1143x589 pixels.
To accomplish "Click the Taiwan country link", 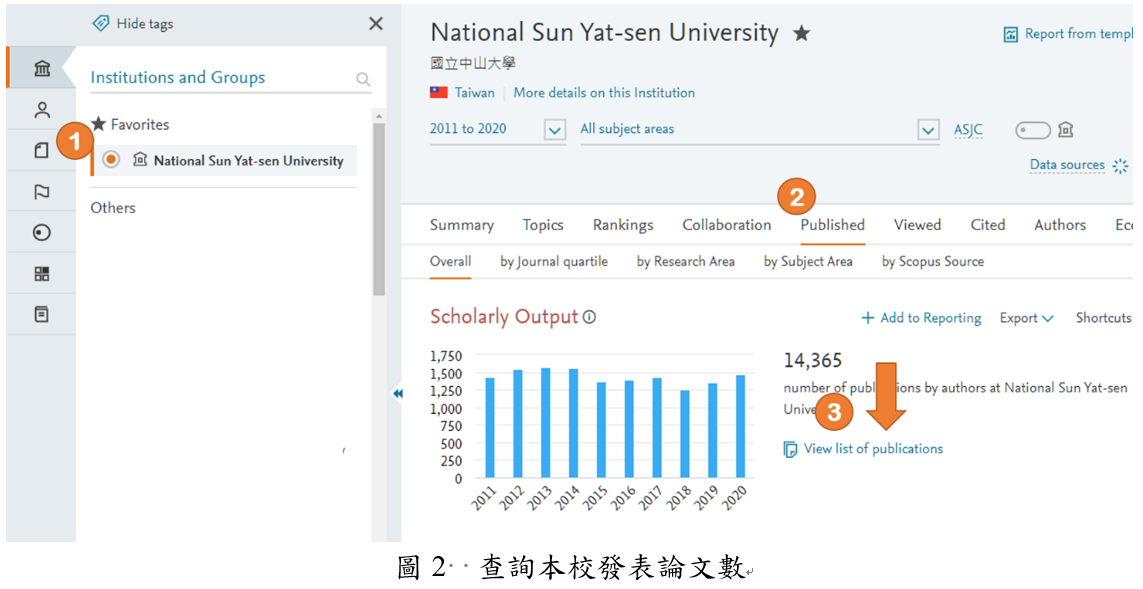I will (475, 93).
